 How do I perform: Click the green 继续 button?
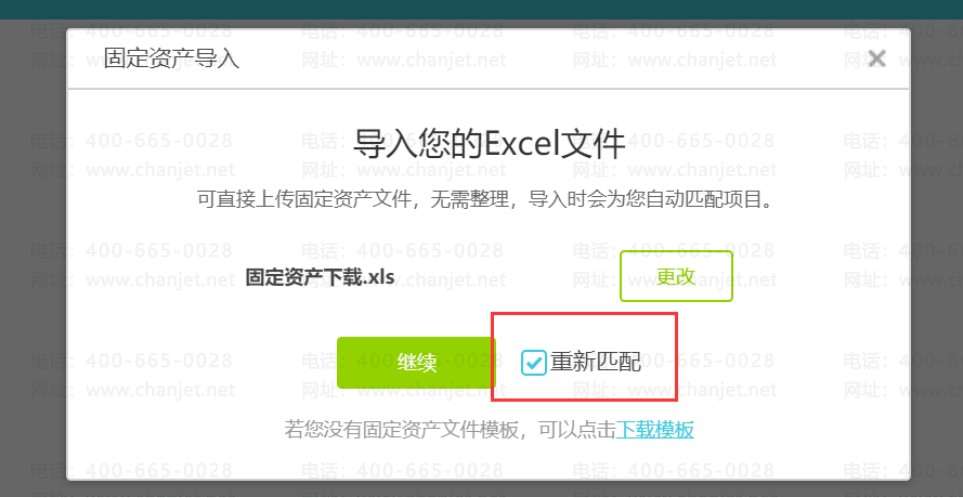pyautogui.click(x=416, y=363)
